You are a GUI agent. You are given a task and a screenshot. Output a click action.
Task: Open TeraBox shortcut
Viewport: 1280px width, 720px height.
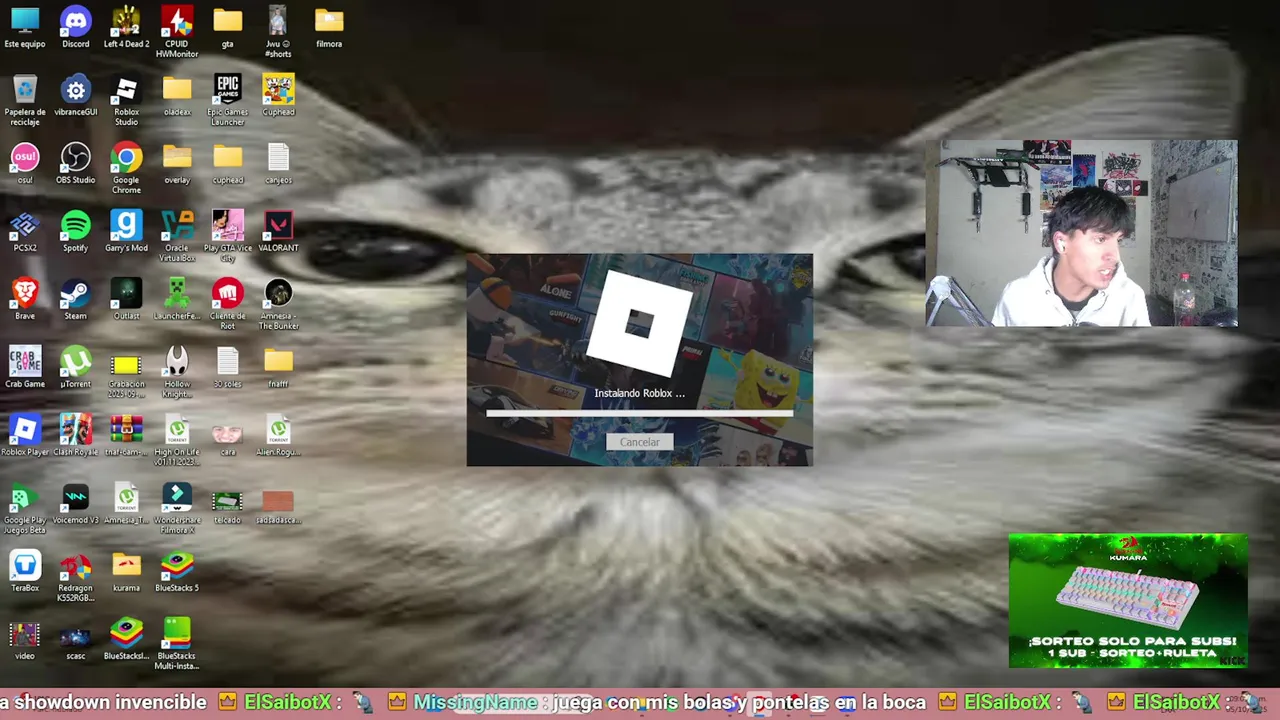25,572
